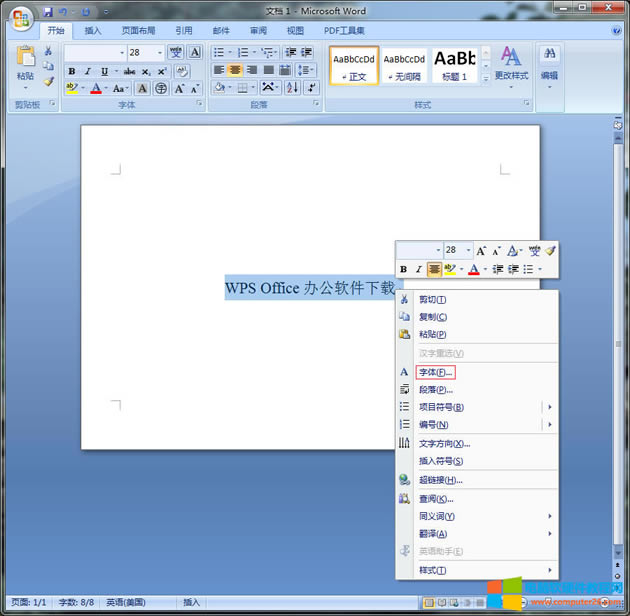Toggle Bold in the ribbon font group

pos(72,71)
